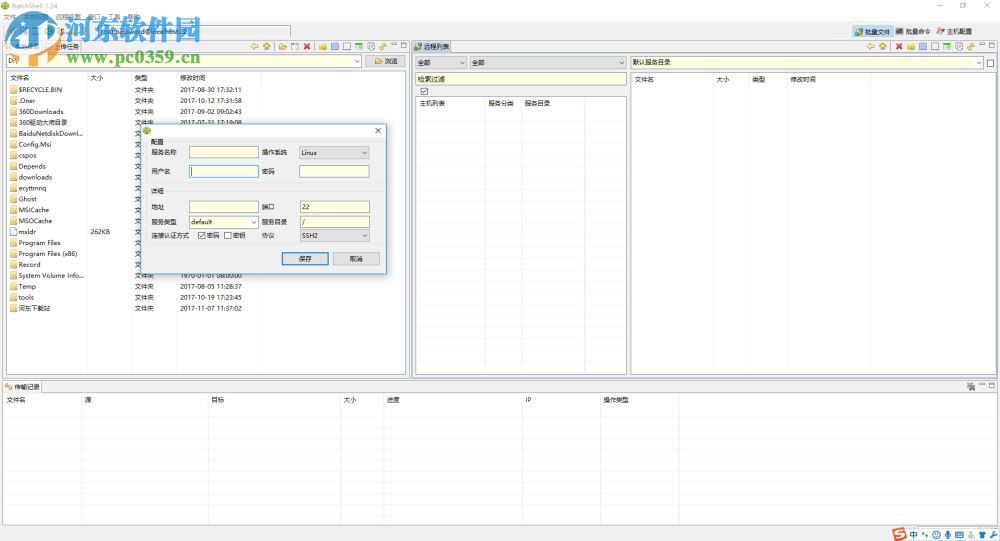
Task: Open the 操作系统 Linux dropdown
Action: [334, 153]
